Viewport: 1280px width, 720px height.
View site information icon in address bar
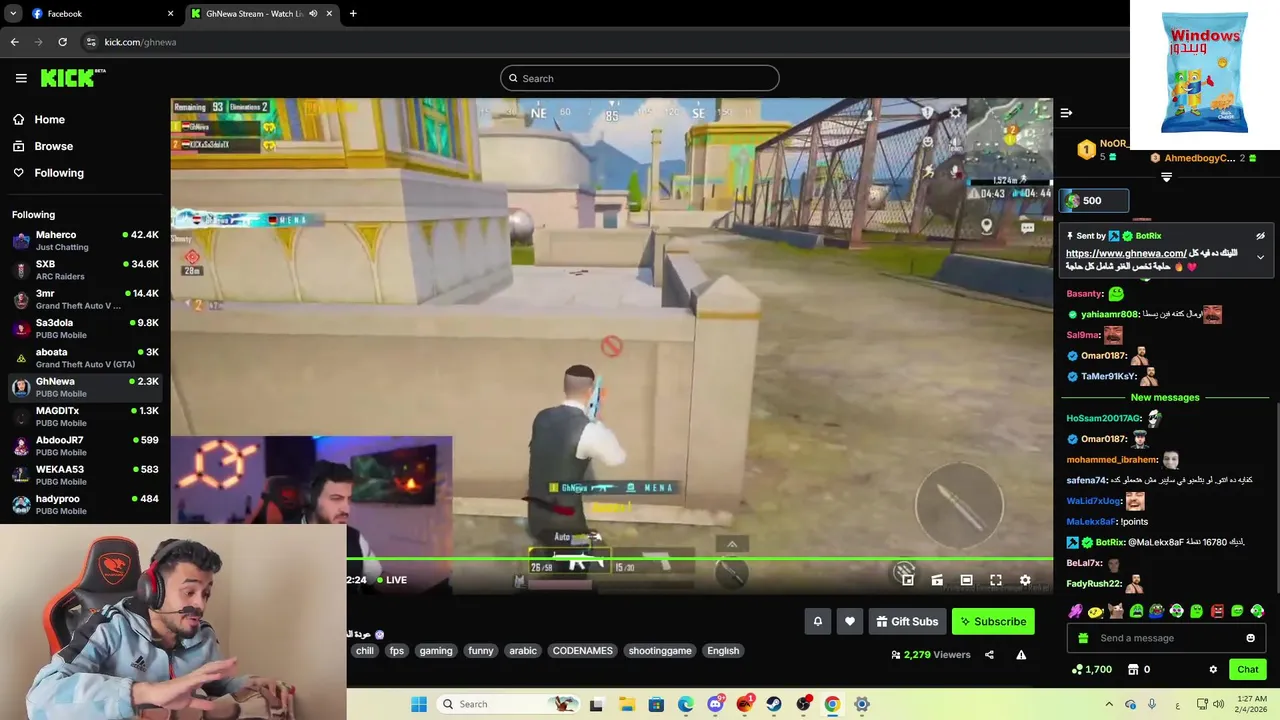tap(91, 42)
